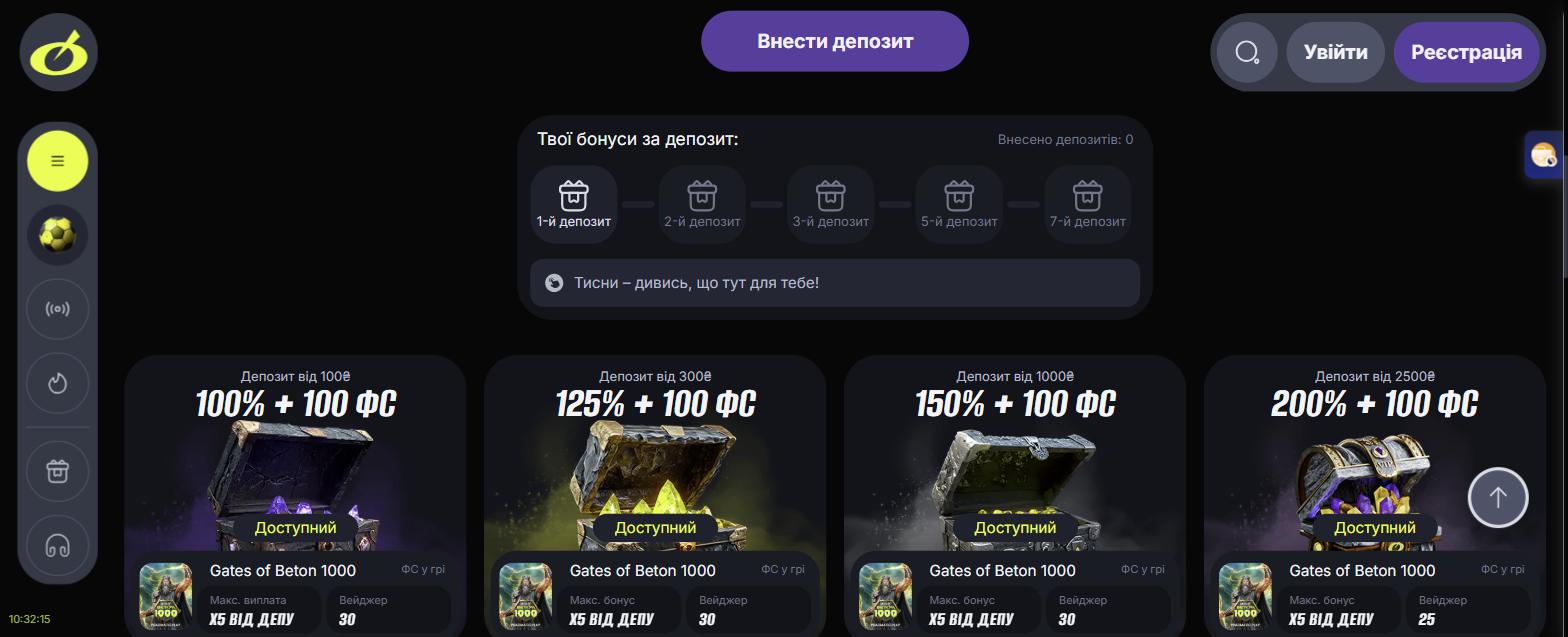The image size is (1568, 637).
Task: Open the yellow hamburger menu button
Action: click(x=58, y=161)
